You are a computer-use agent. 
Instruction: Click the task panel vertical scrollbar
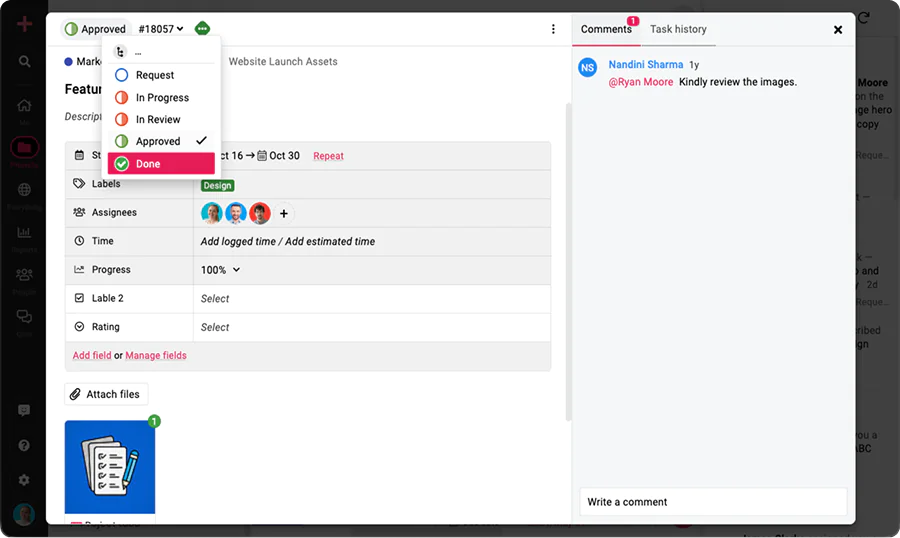(569, 262)
